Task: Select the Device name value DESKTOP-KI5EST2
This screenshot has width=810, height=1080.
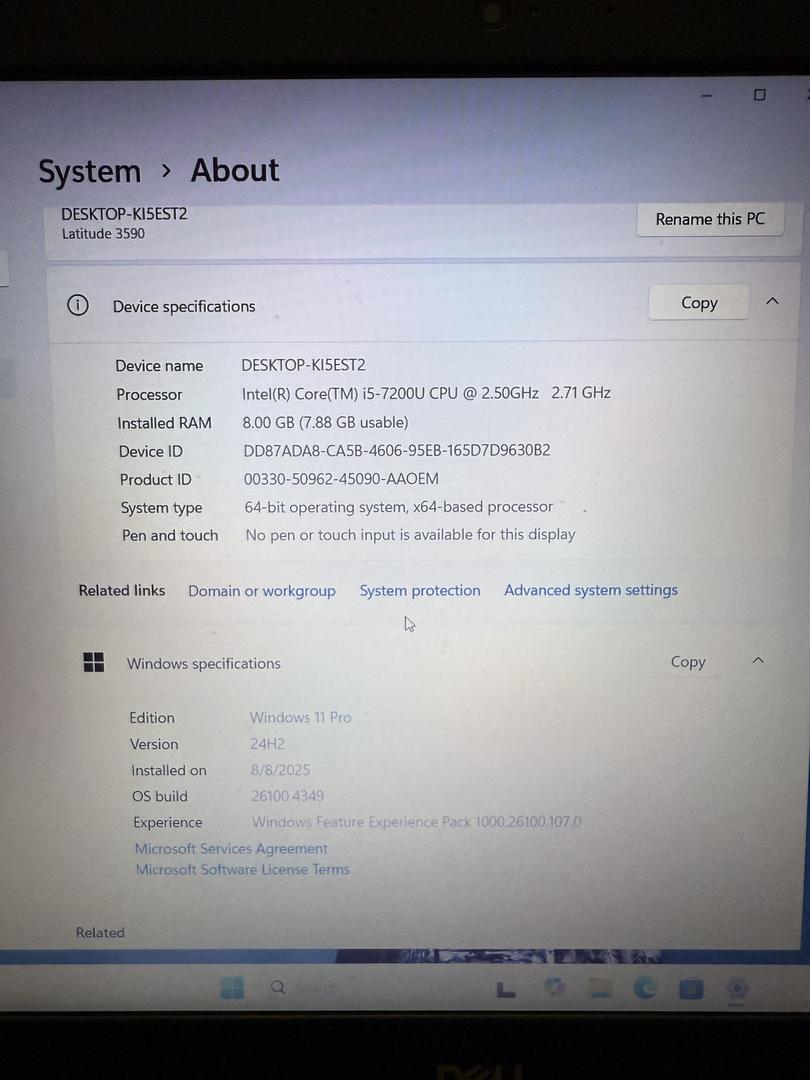Action: tap(303, 365)
